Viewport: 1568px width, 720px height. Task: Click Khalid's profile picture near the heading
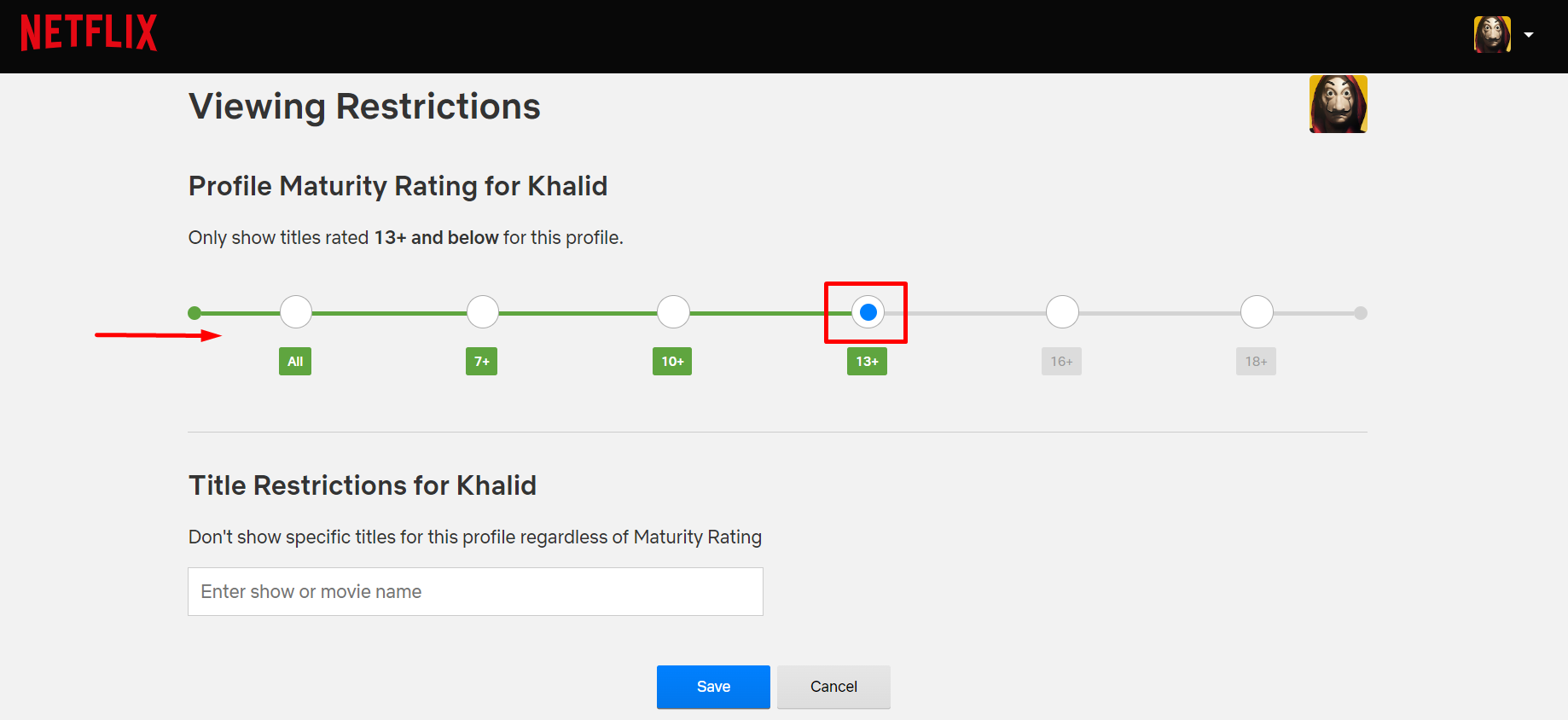click(1338, 103)
